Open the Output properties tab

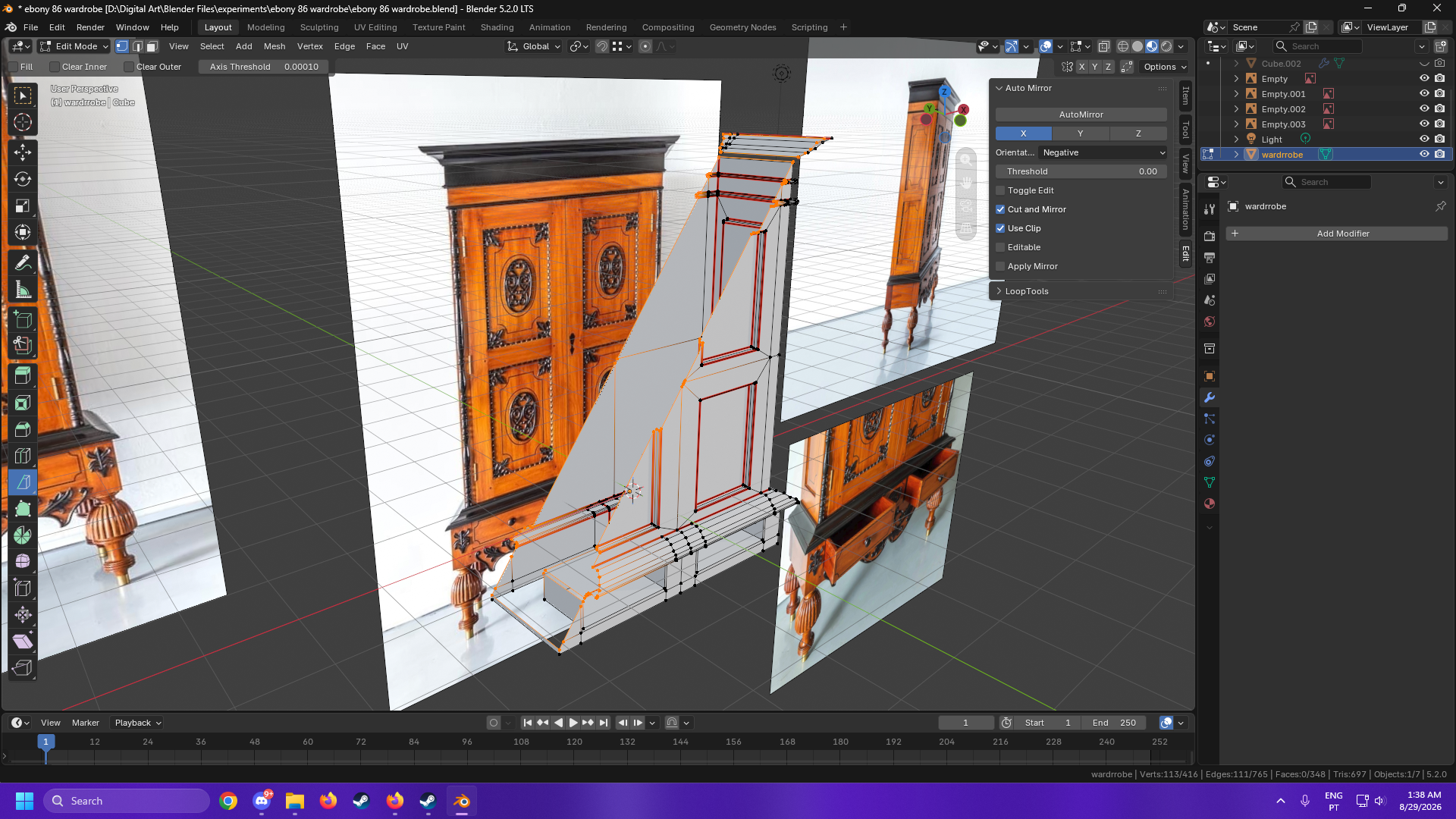pyautogui.click(x=1210, y=258)
